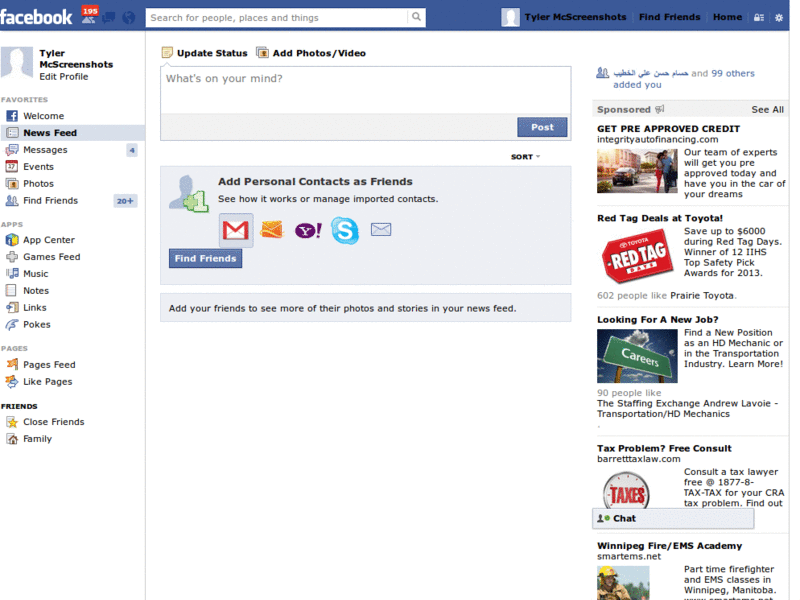Open the Chat bar
Screen dimensions: 800x600
click(673, 518)
